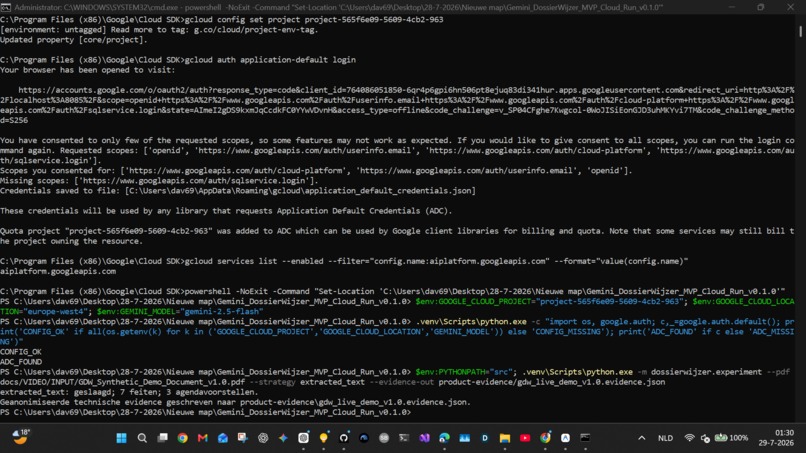Open the white A app icon
The height and width of the screenshot is (453, 806).
(x=565, y=438)
